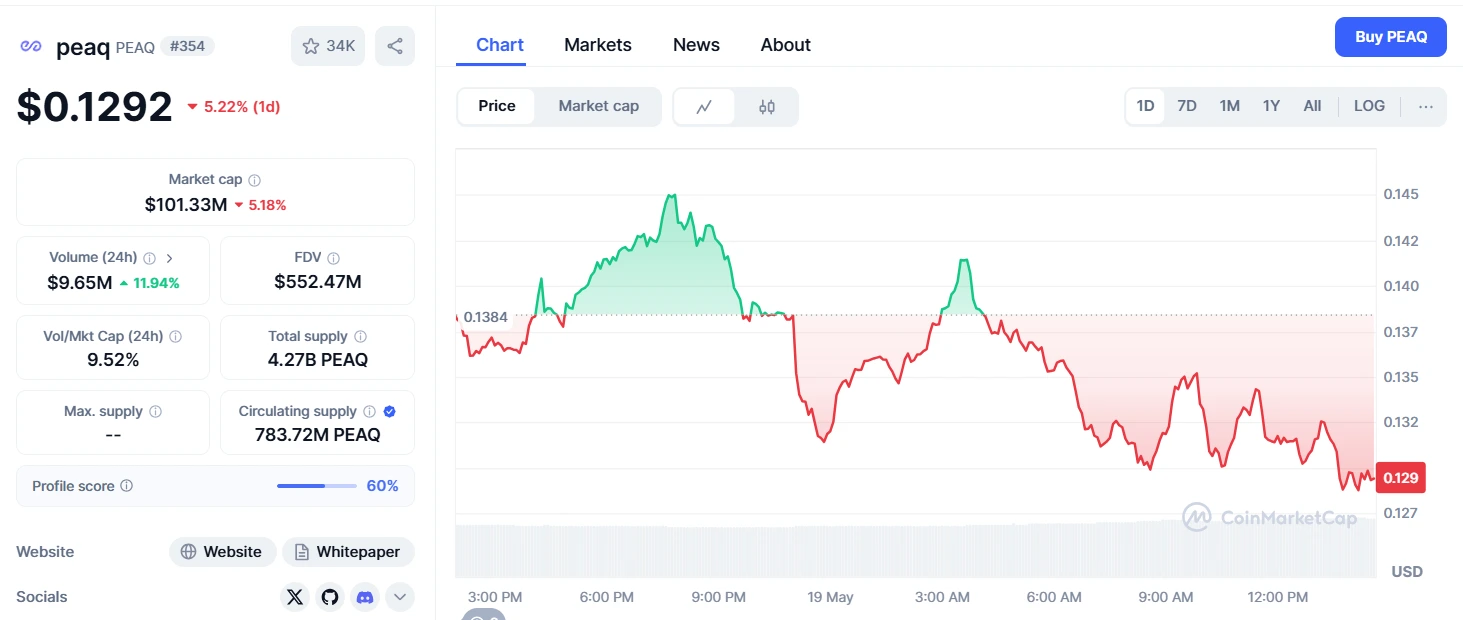Click the 9.52% Vol/Mkt Cap value
1463x620 pixels.
point(113,360)
